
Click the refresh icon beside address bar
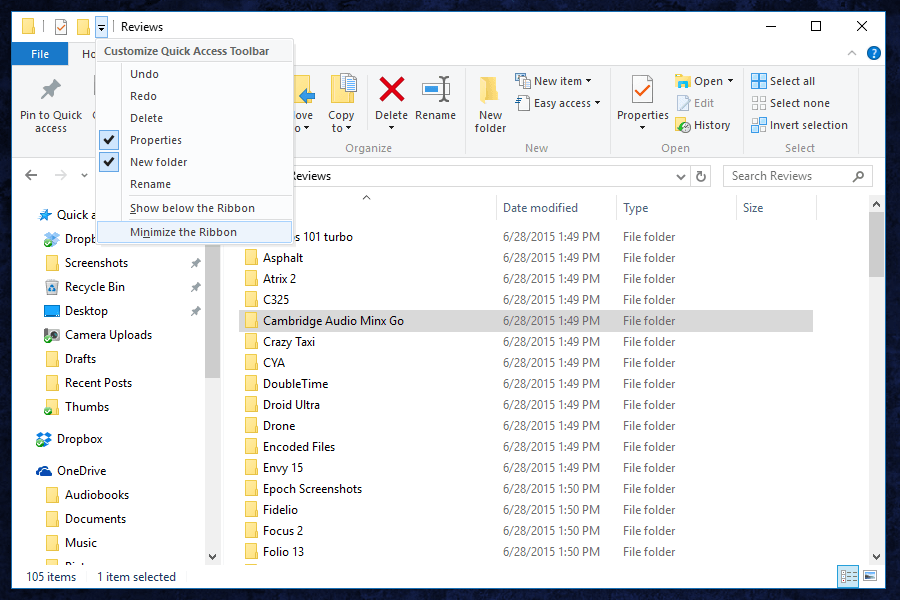pyautogui.click(x=700, y=176)
